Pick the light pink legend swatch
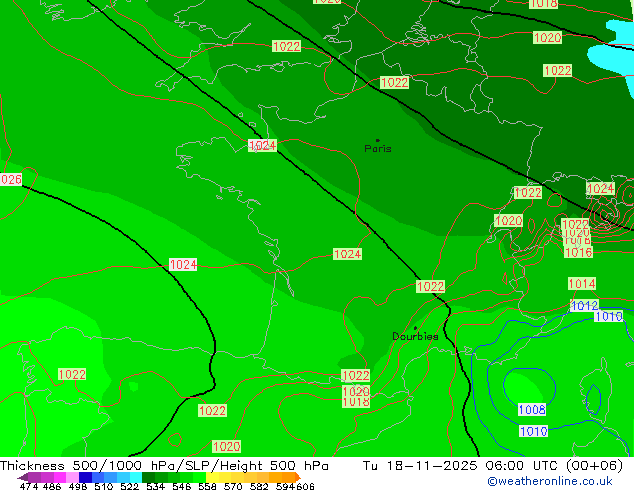Viewport: 634px width, 490px height. click(73, 477)
